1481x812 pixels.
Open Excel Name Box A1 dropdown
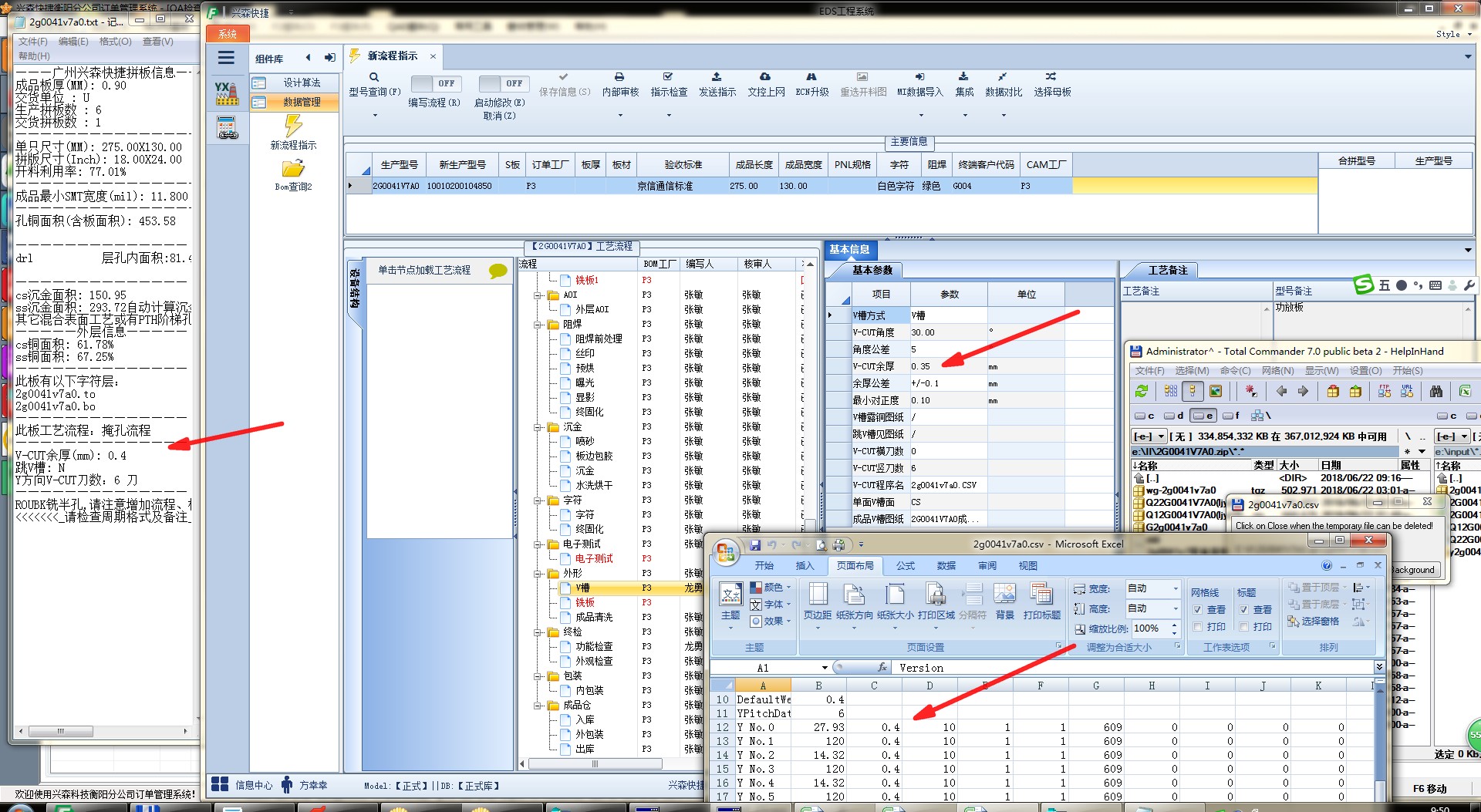point(825,668)
